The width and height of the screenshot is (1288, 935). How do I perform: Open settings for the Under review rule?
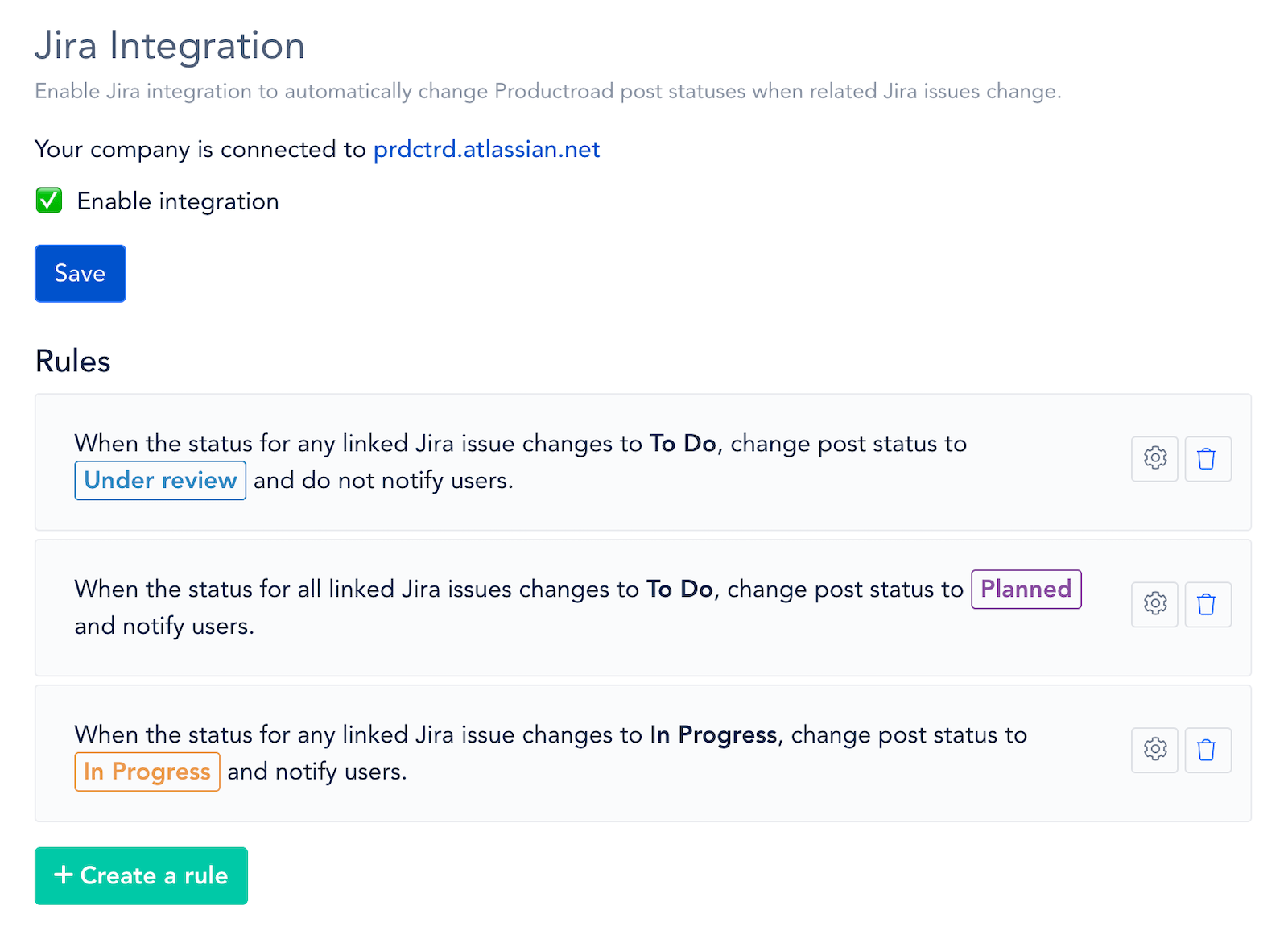click(1154, 459)
